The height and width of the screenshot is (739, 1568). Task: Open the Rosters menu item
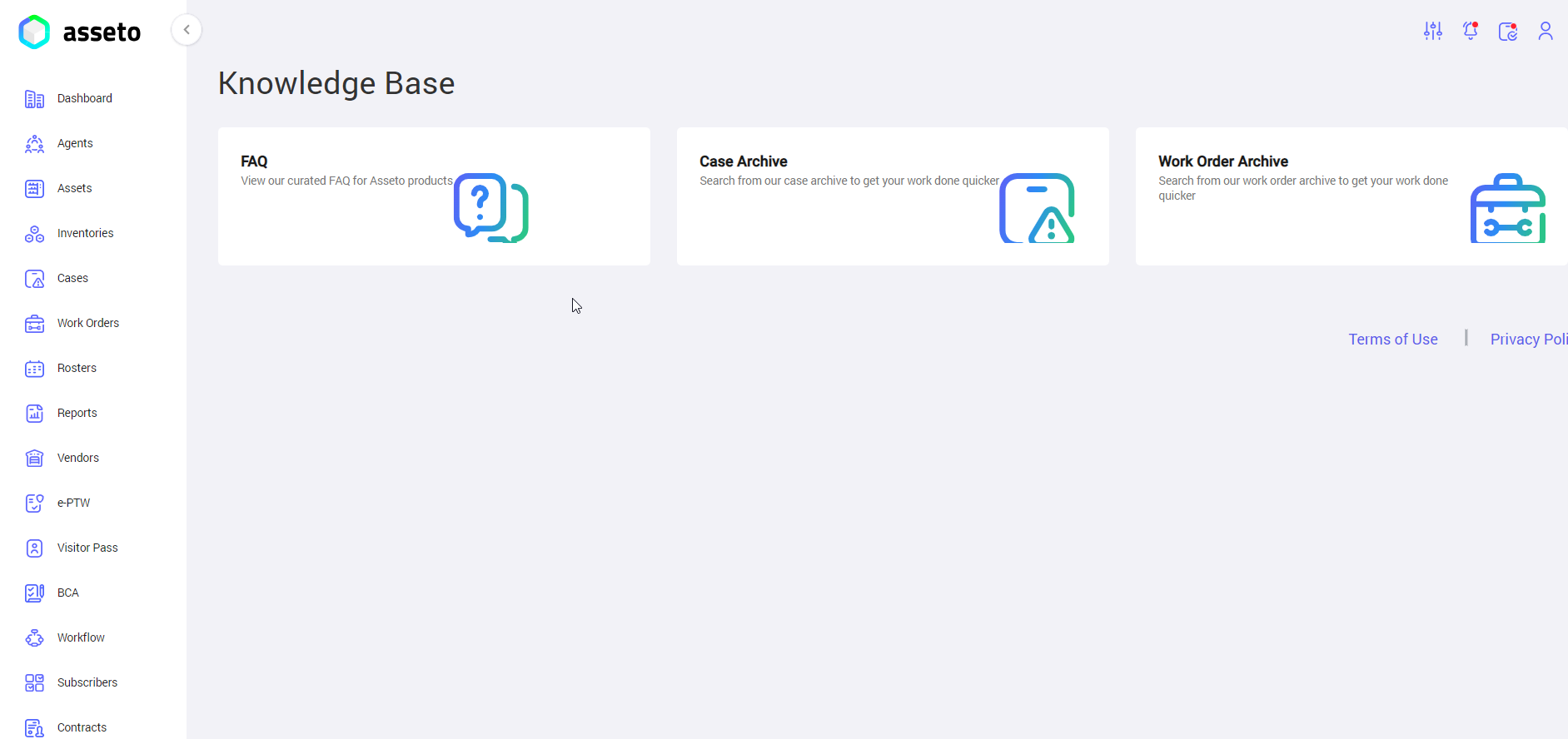77,368
